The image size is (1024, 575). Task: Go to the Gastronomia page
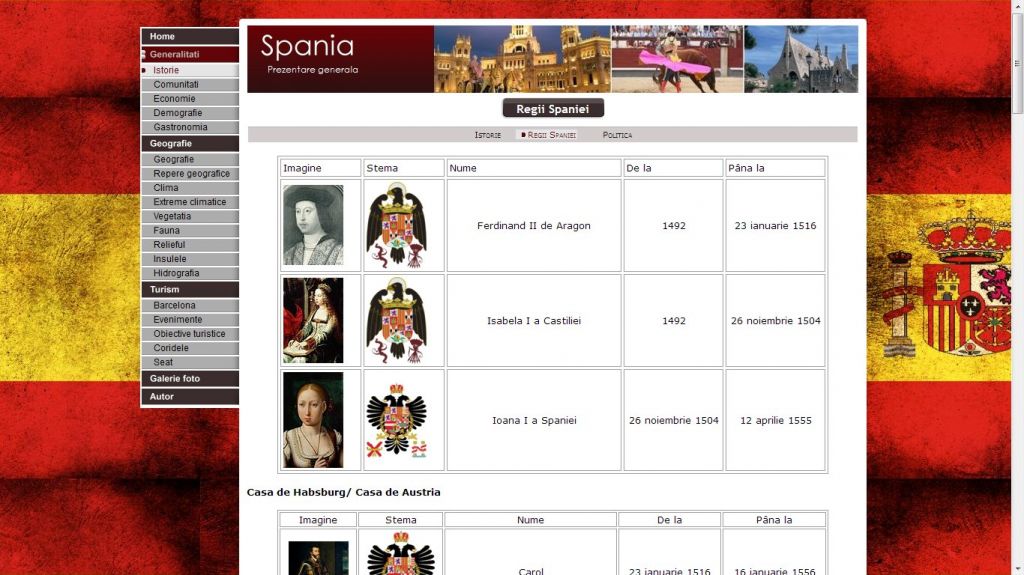pos(189,127)
